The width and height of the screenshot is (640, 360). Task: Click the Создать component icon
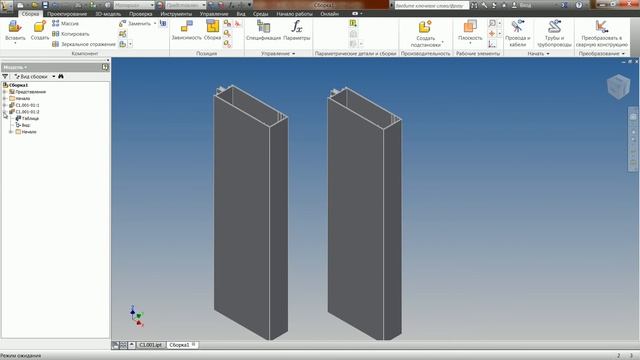[x=40, y=27]
